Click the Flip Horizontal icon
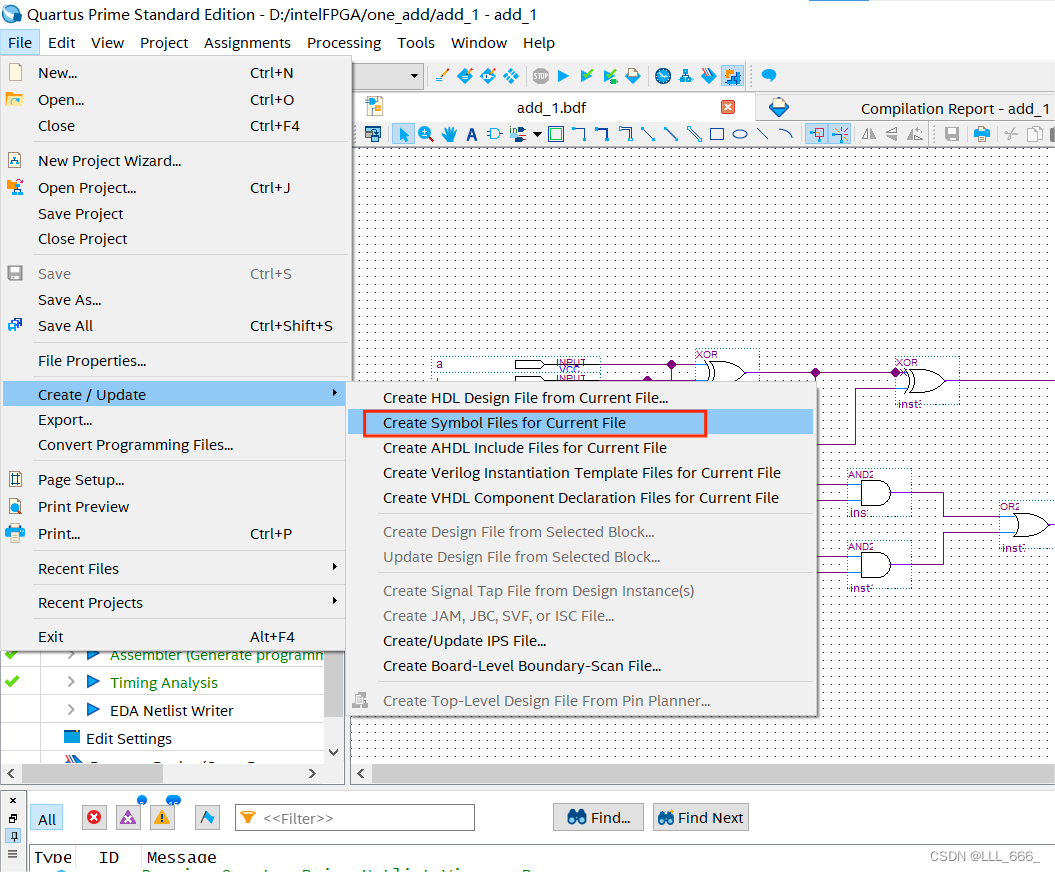 (869, 134)
